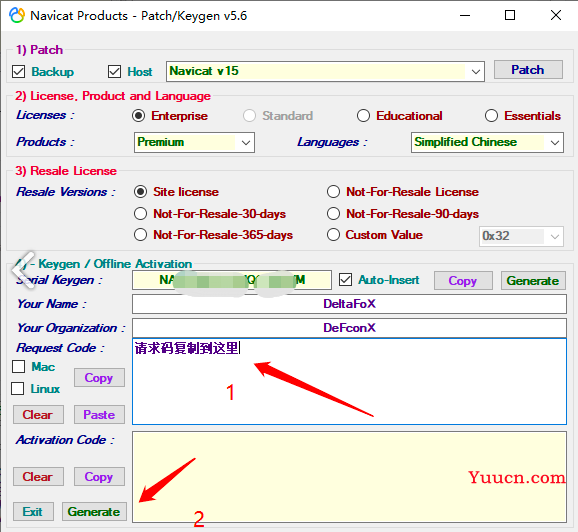
Task: Open the Navicat v15 version dropdown
Action: point(325,71)
